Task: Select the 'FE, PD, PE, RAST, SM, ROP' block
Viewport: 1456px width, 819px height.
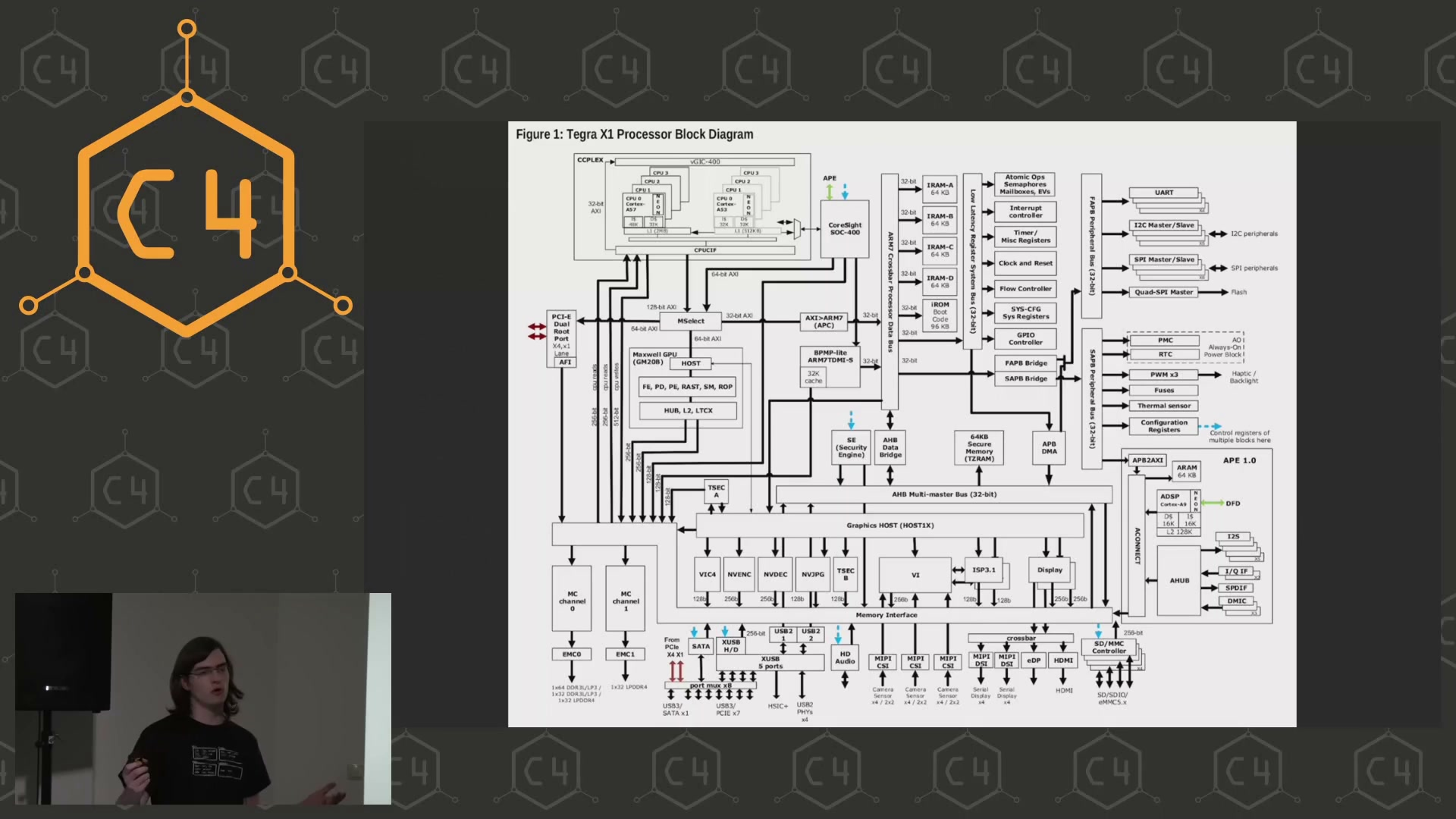Action: click(687, 387)
